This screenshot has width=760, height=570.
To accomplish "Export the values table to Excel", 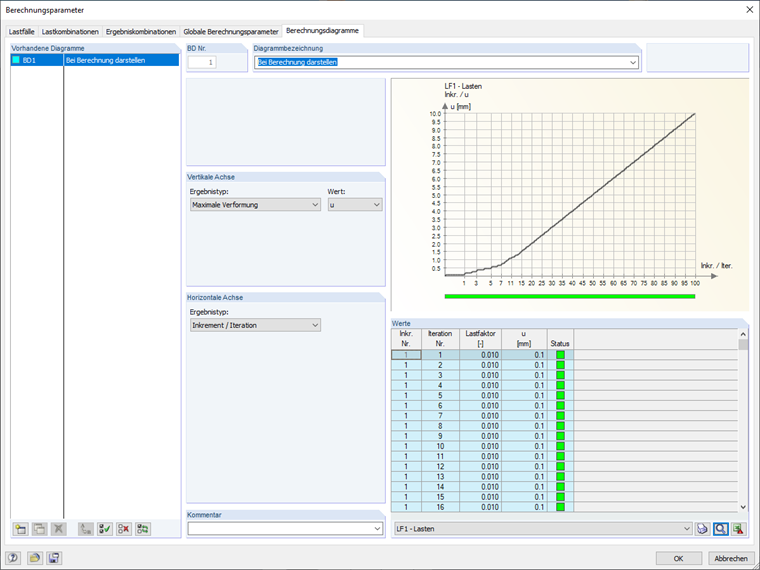I will point(739,529).
